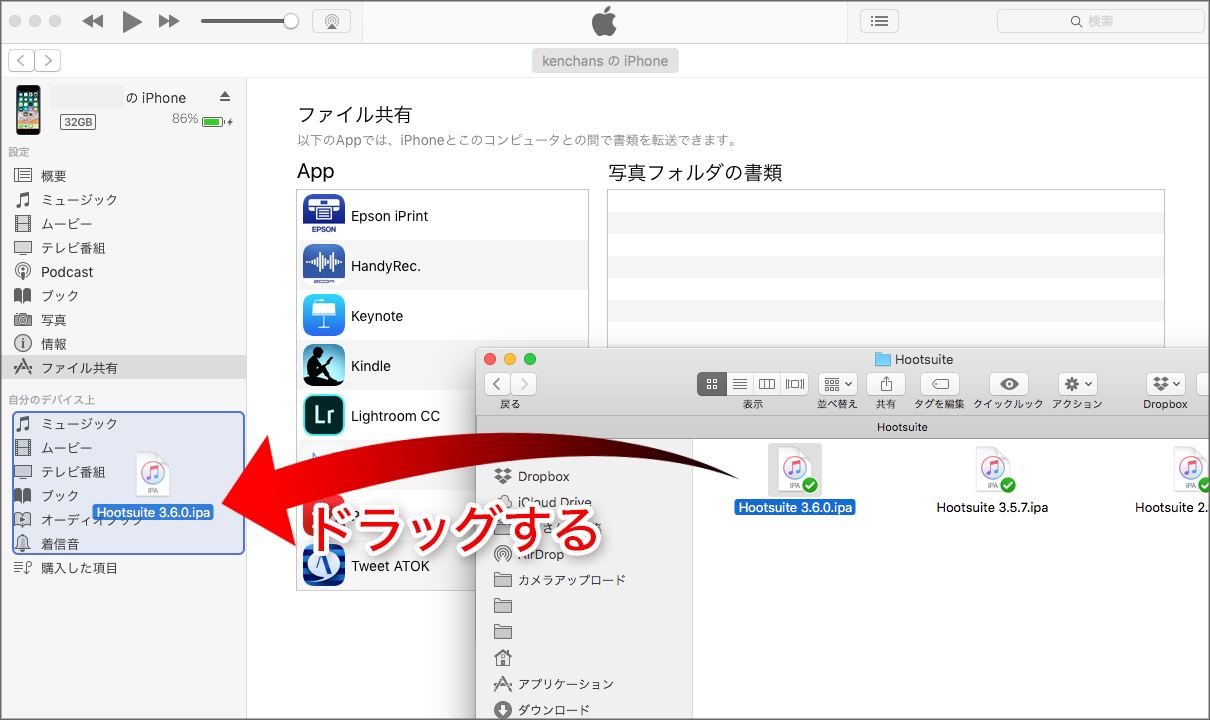Select the kenchans の iPhone device button
Screen dimensions: 1210x720
(x=605, y=61)
